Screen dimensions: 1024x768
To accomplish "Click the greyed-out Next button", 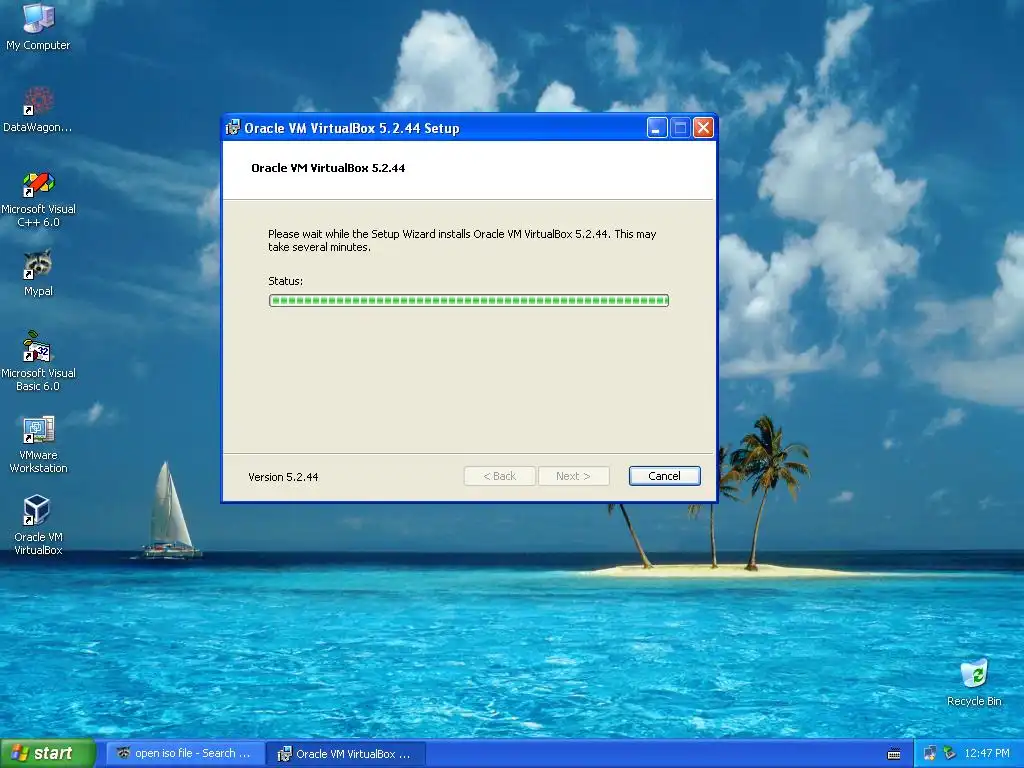I will point(573,476).
